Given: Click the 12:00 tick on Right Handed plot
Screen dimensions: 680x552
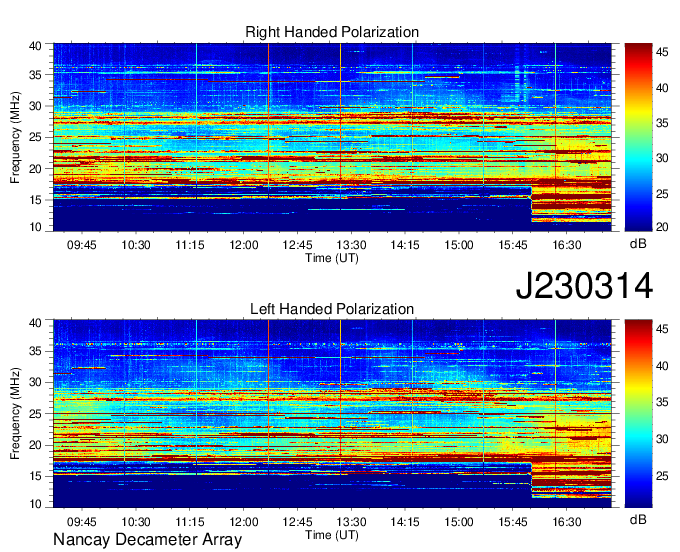Looking at the screenshot, I should pyautogui.click(x=244, y=245).
